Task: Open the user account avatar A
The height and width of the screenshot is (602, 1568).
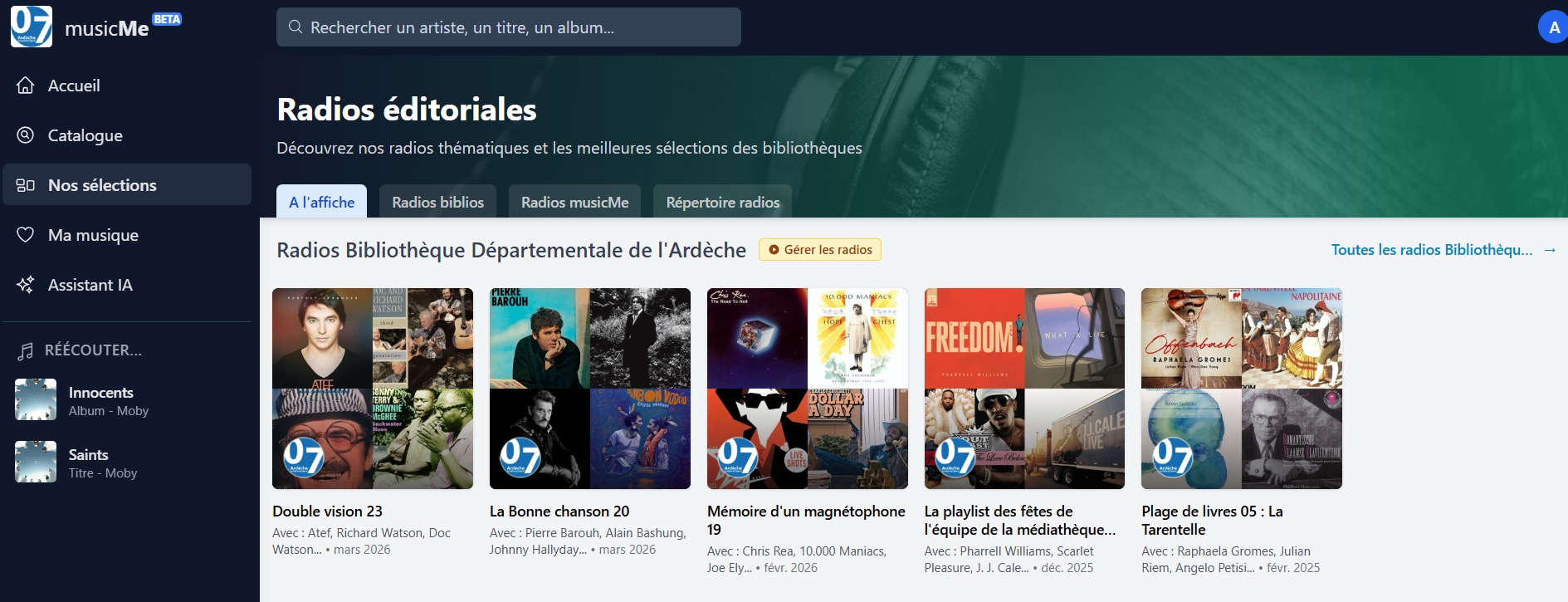Action: coord(1554,27)
